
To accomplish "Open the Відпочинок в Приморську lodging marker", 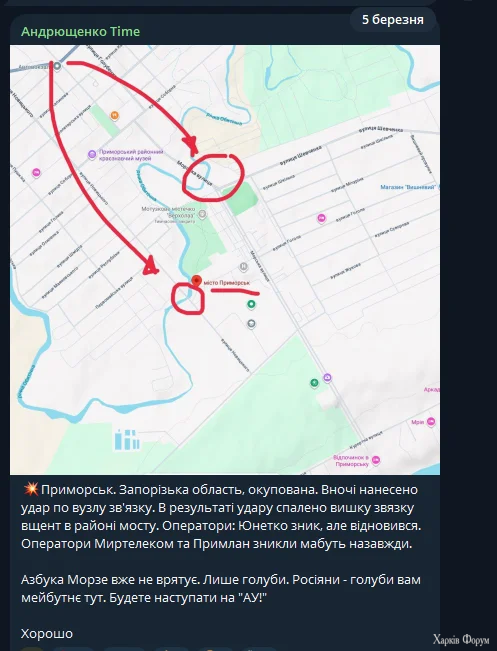I will [376, 460].
